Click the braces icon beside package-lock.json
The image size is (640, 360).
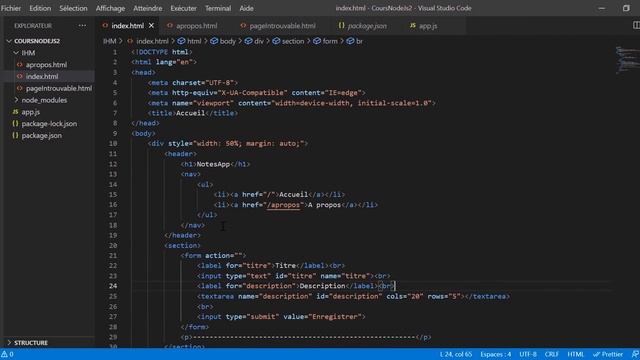pos(15,124)
